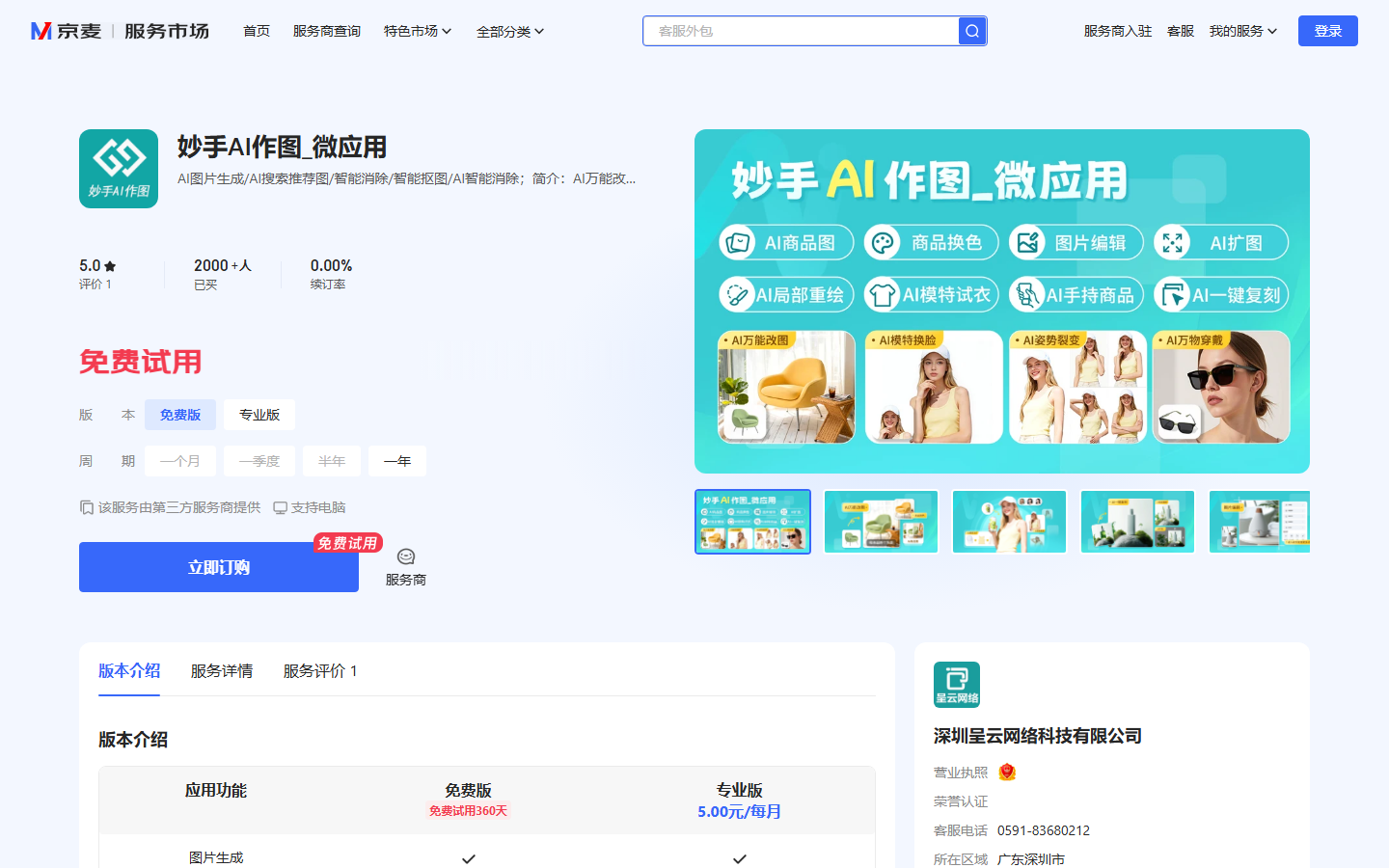Choose the 一季度 period option
The image size is (1389, 868).
(x=259, y=461)
